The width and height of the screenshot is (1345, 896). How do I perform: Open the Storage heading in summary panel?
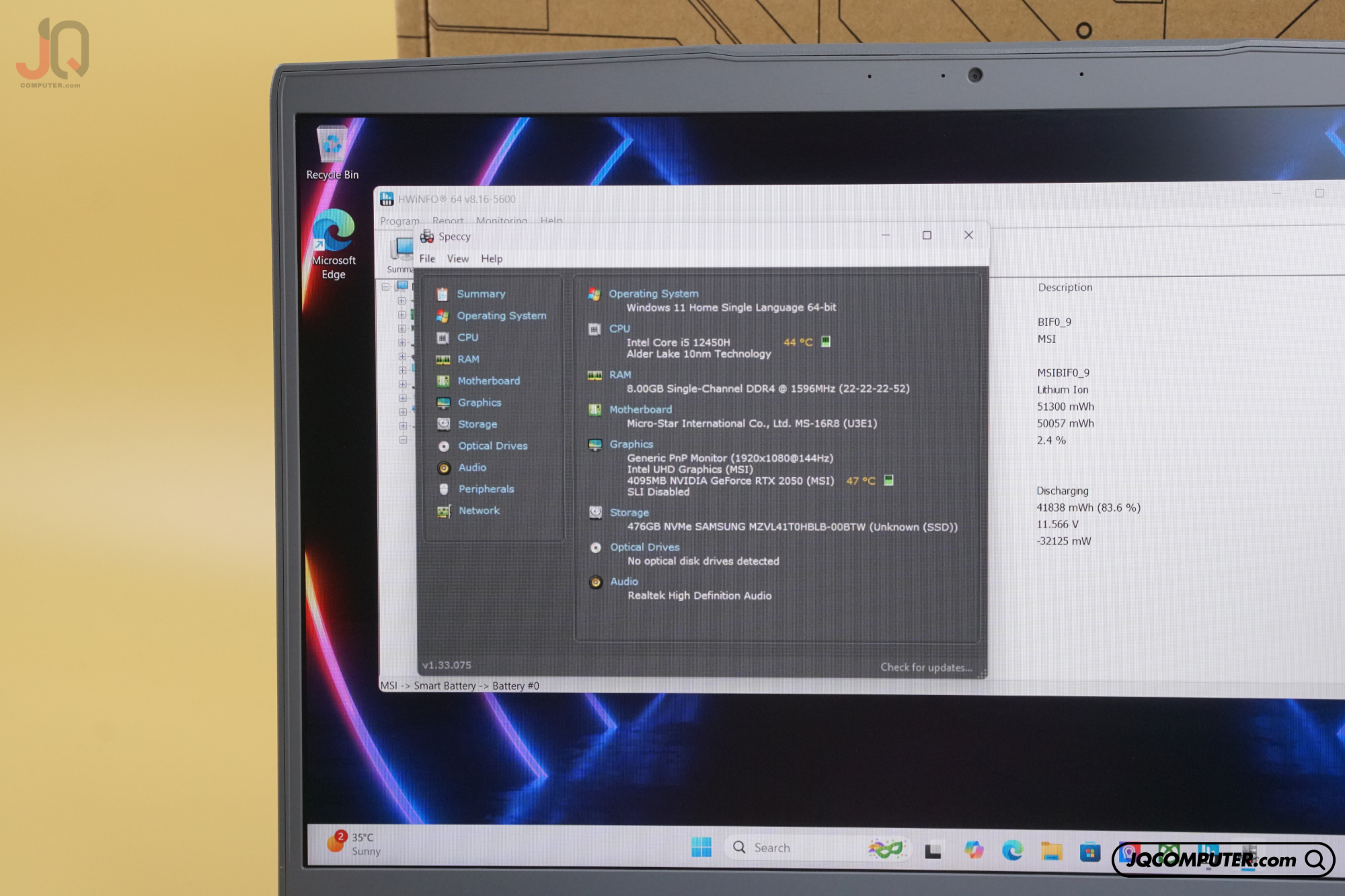click(629, 513)
